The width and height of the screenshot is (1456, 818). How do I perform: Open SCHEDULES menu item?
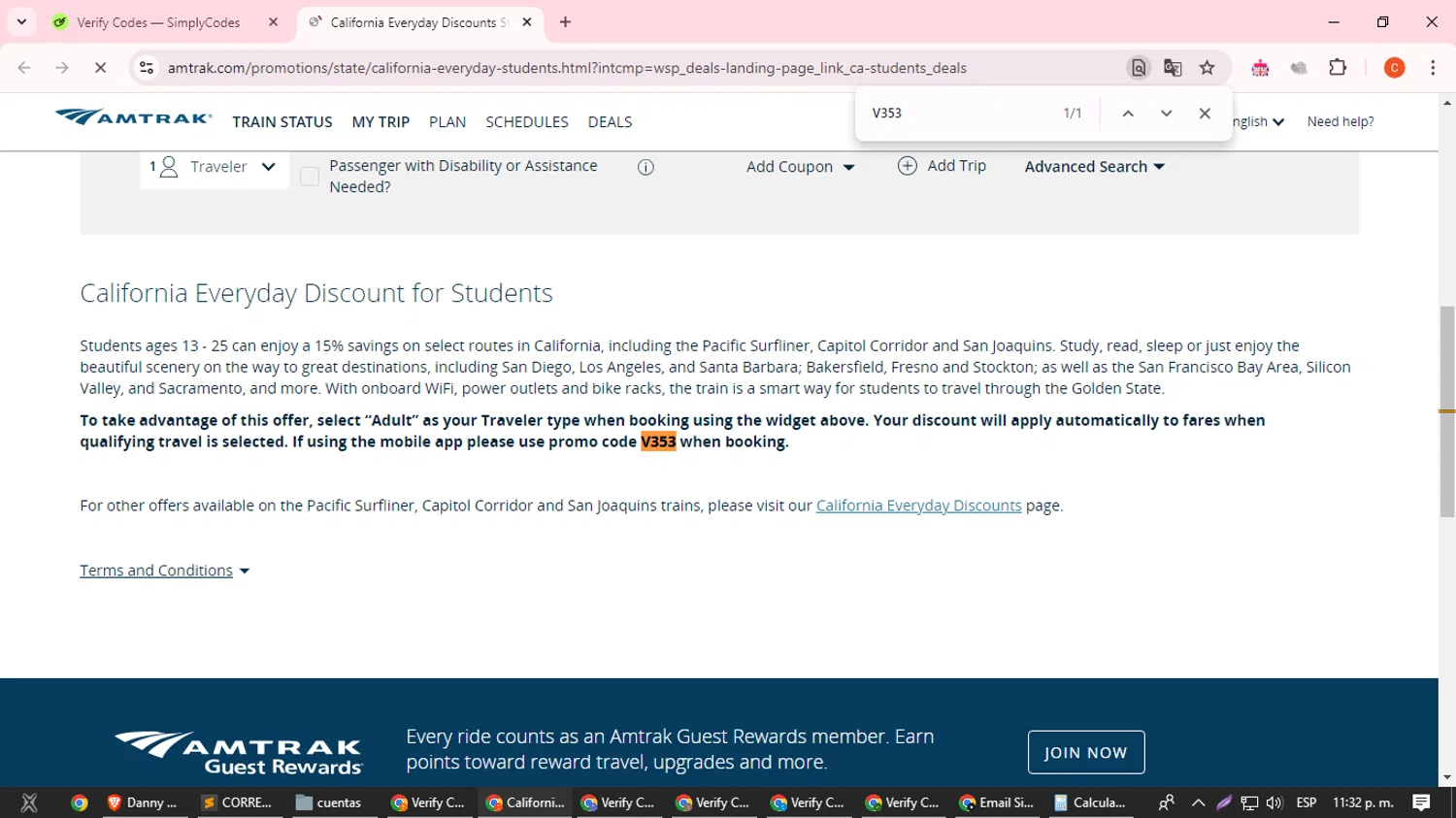click(x=527, y=122)
